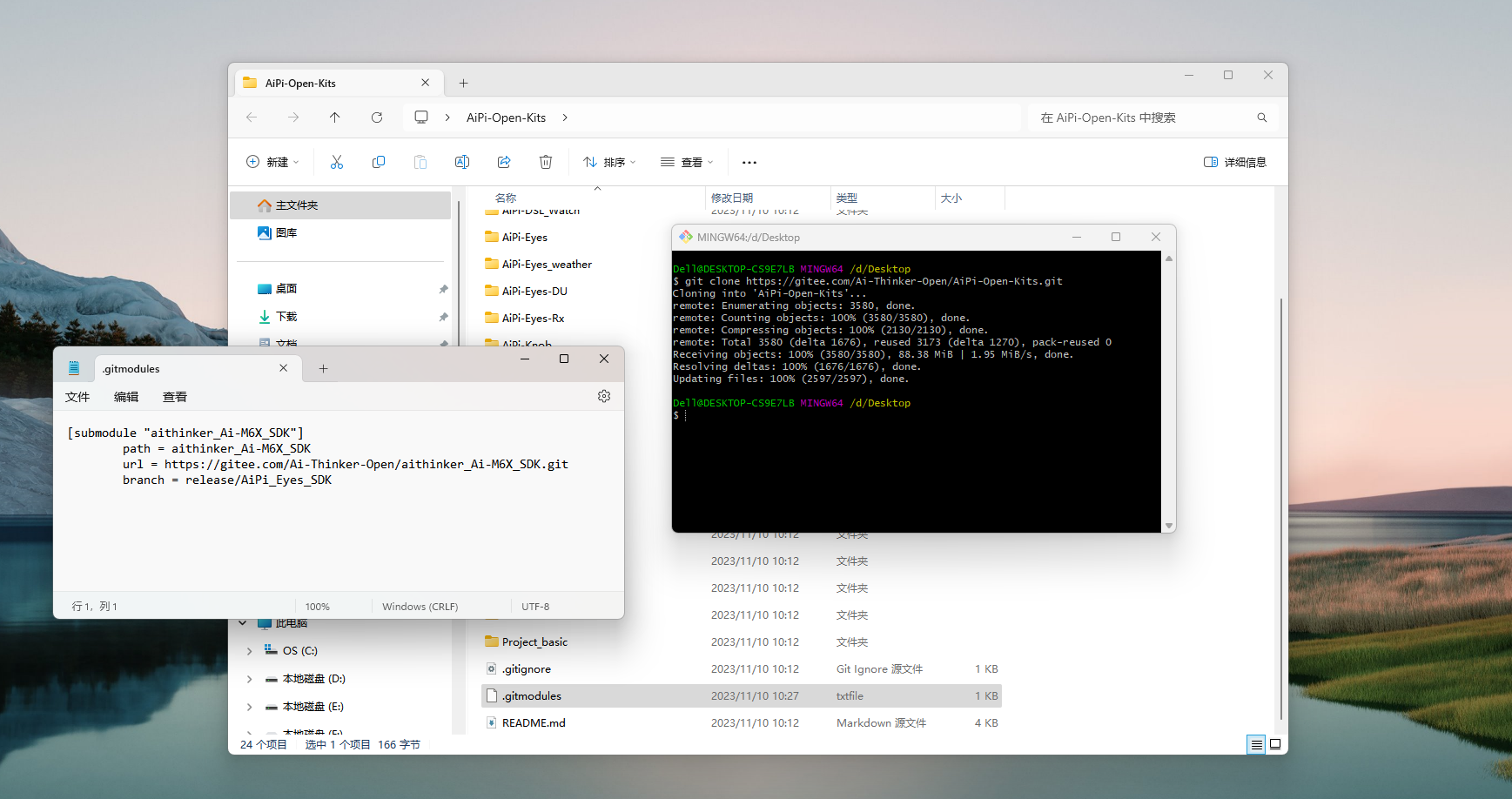1512x799 pixels.
Task: Open Notepad settings gear icon
Action: coord(604,396)
